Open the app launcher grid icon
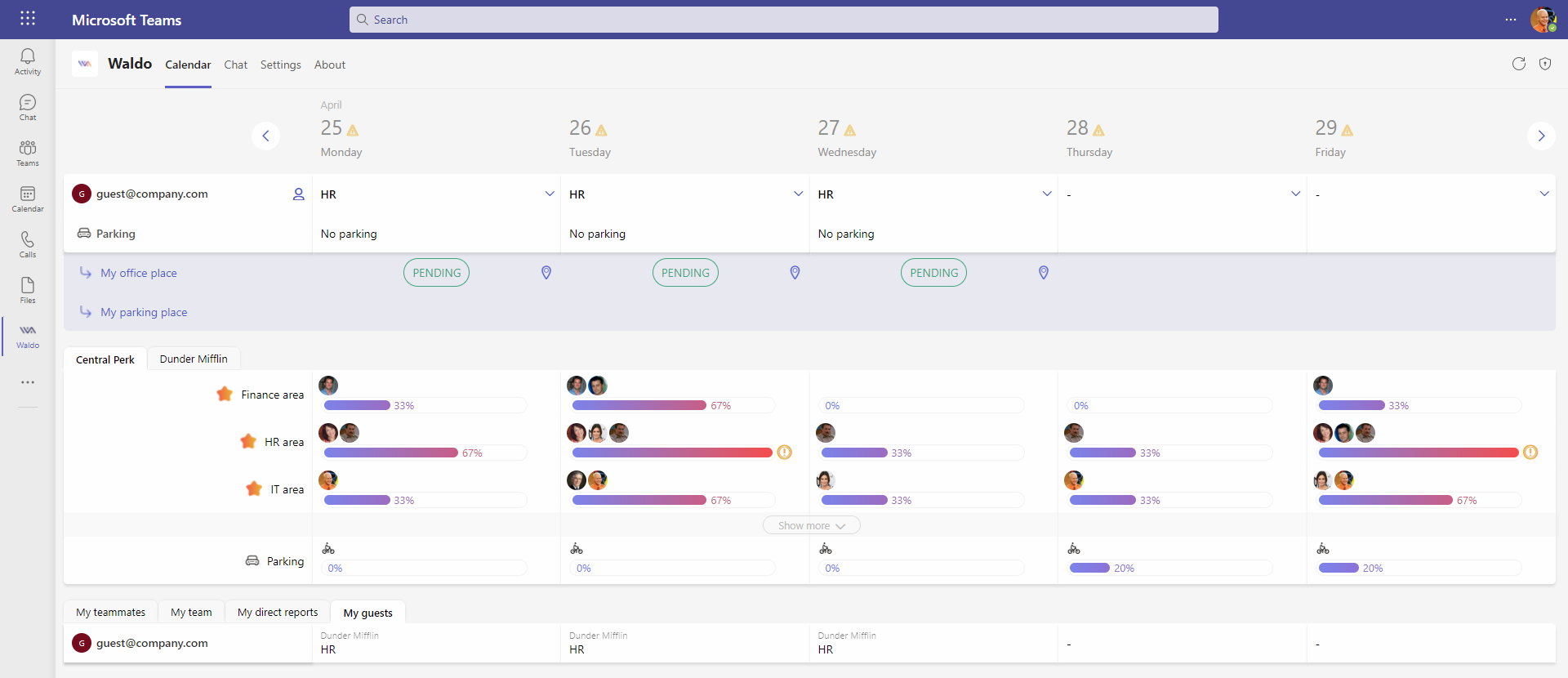The height and width of the screenshot is (678, 1568). coord(28,19)
